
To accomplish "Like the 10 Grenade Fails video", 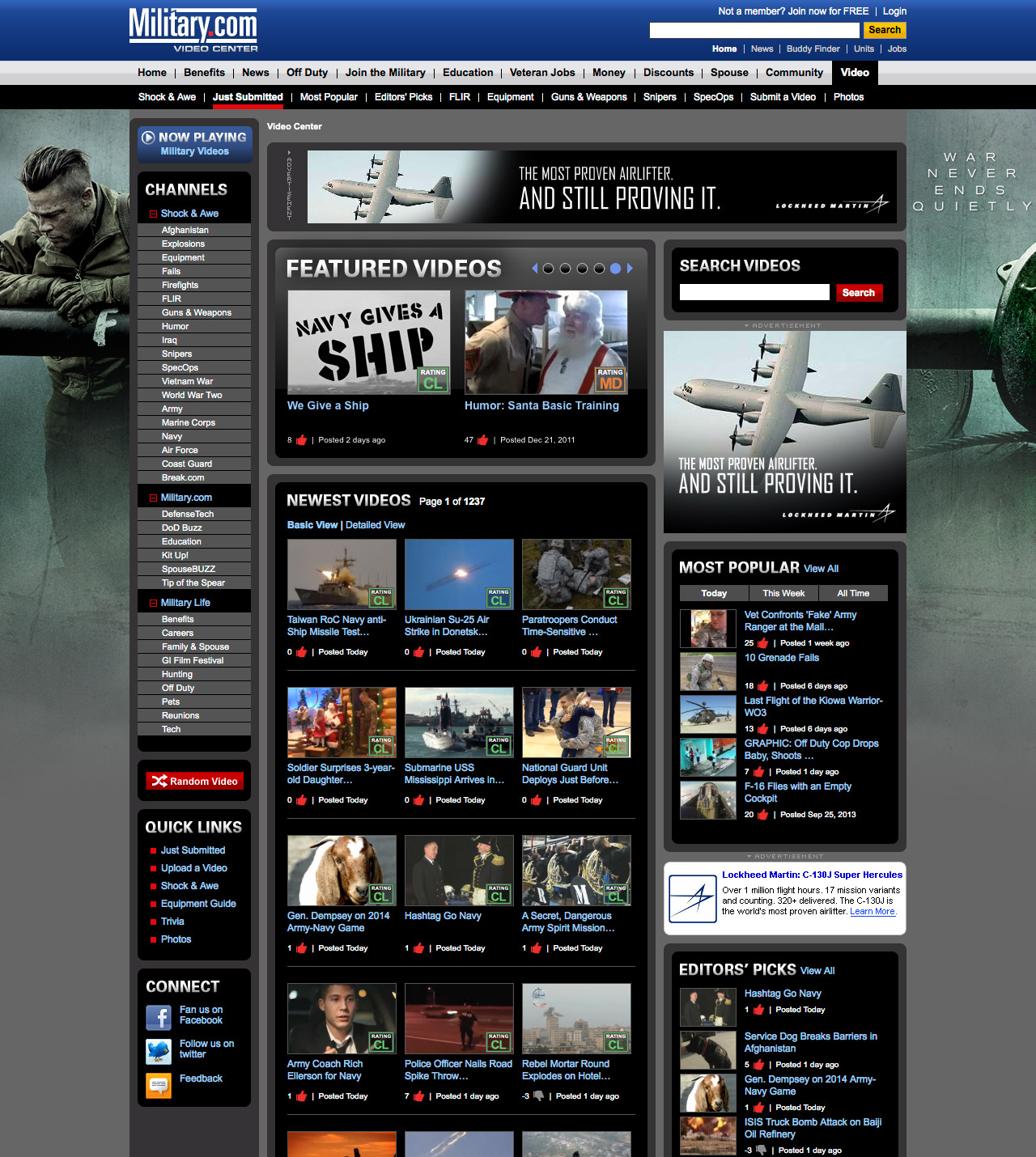I will point(762,686).
